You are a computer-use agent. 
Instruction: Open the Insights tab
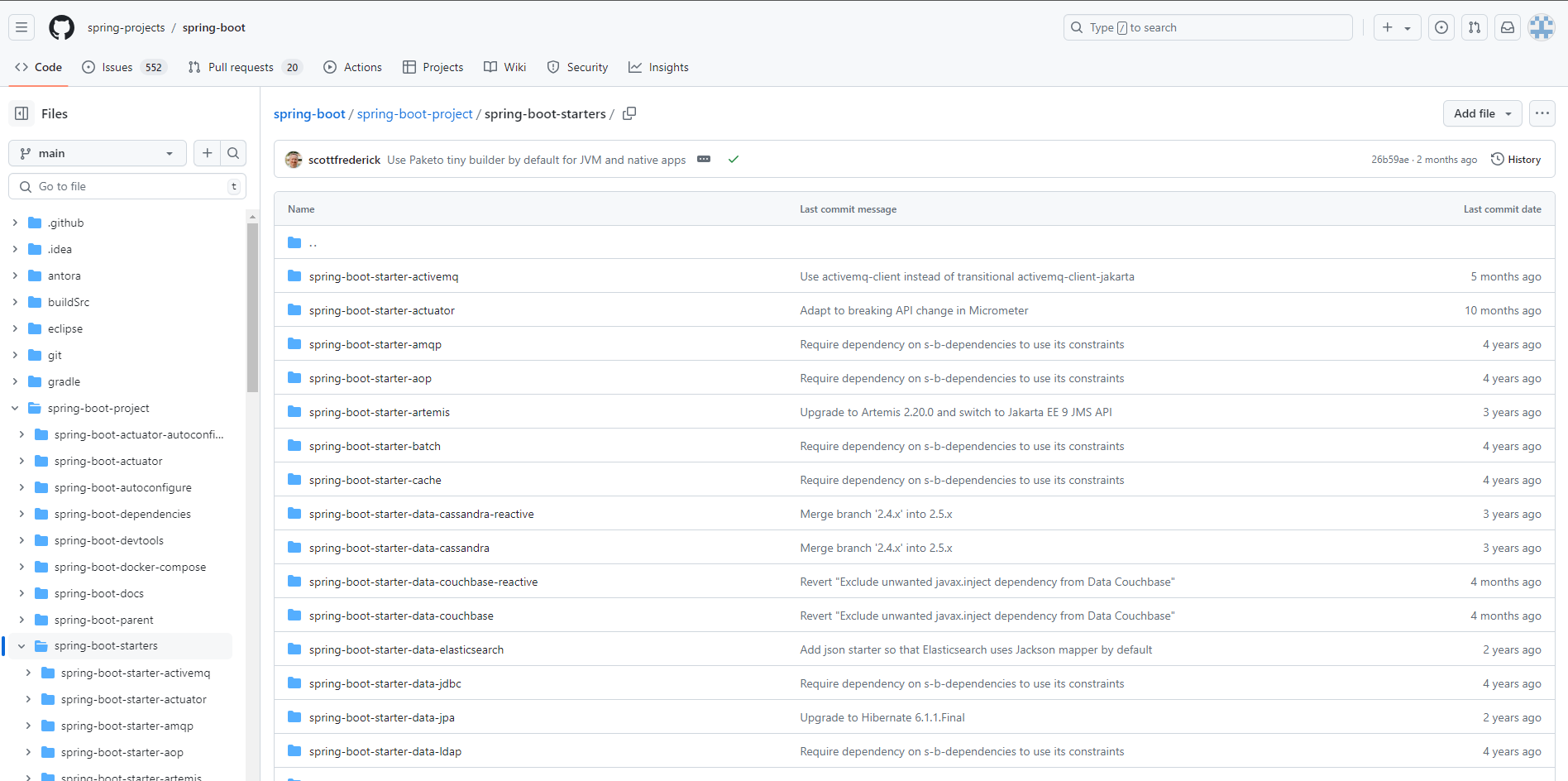pyautogui.click(x=659, y=67)
